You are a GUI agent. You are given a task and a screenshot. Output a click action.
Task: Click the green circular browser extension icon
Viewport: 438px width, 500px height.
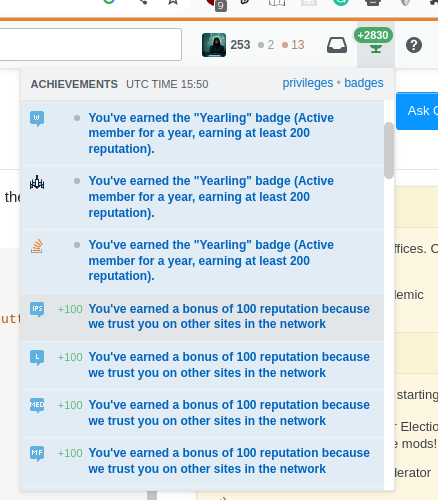(341, 3)
